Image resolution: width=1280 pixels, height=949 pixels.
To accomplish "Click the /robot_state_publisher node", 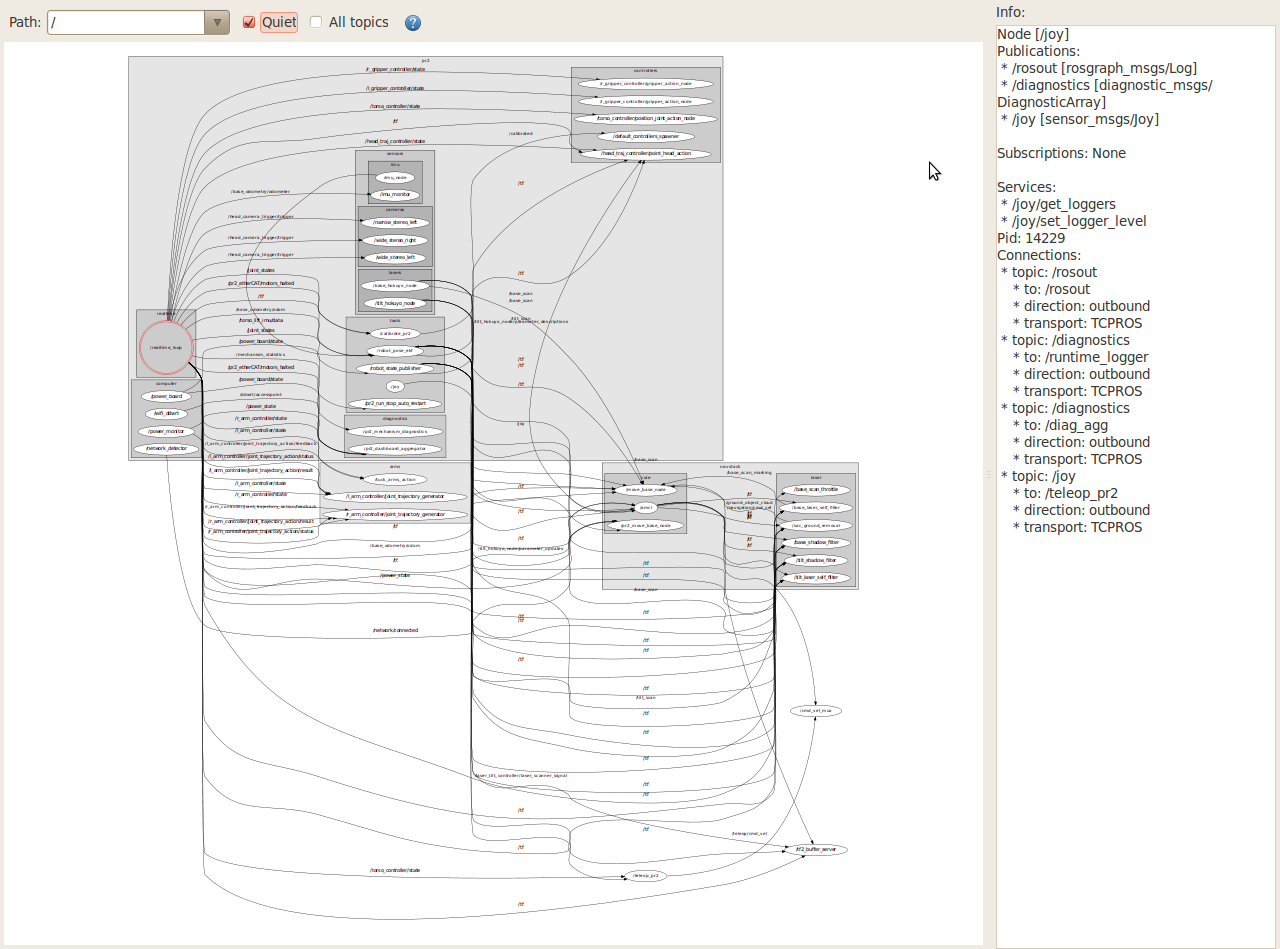I will pos(395,368).
